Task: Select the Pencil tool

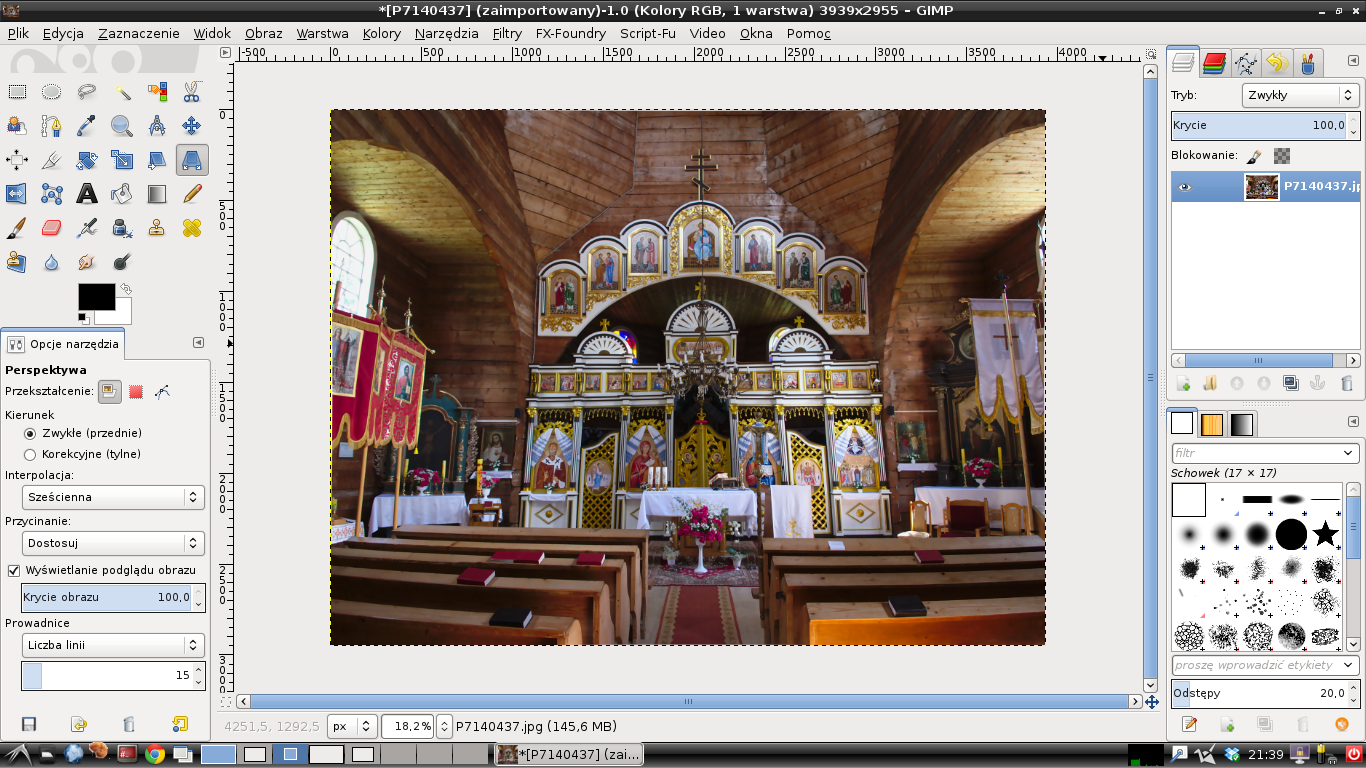Action: (x=192, y=194)
